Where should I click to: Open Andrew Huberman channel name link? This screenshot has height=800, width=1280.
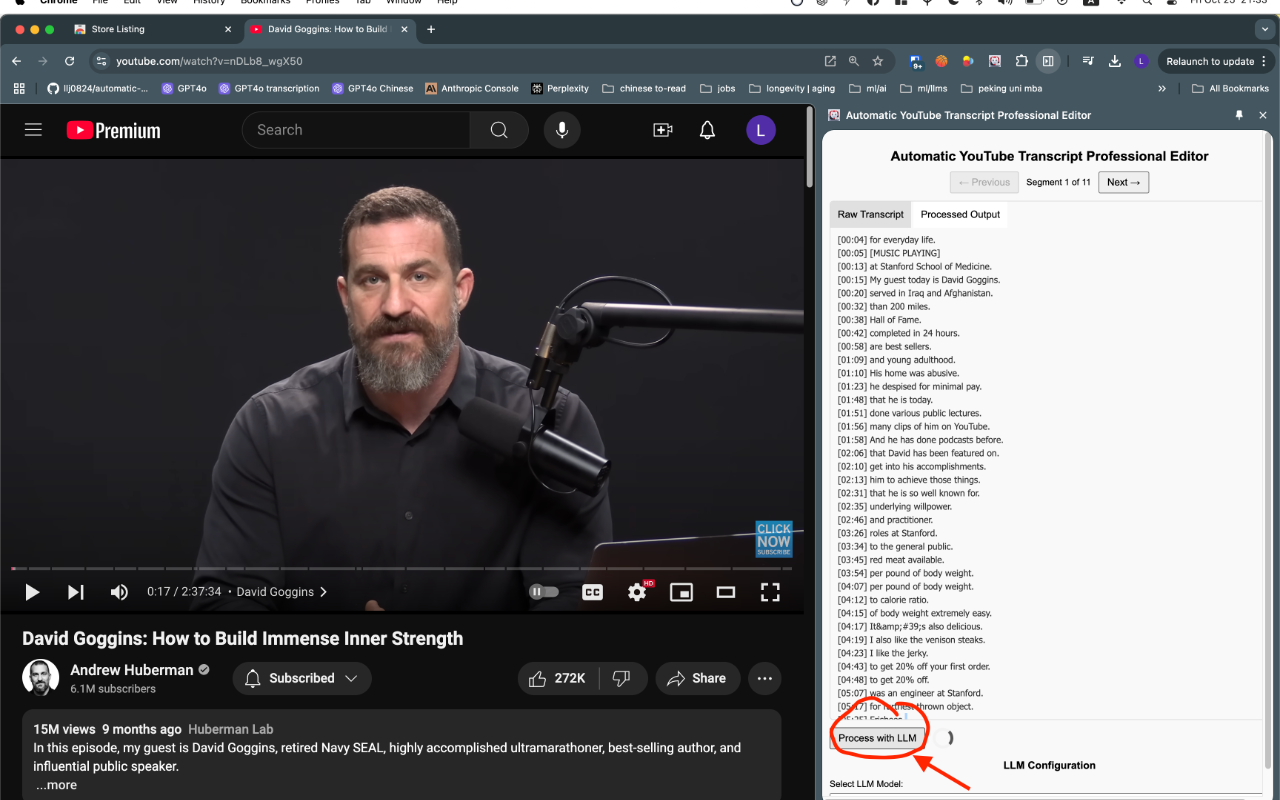(132, 670)
